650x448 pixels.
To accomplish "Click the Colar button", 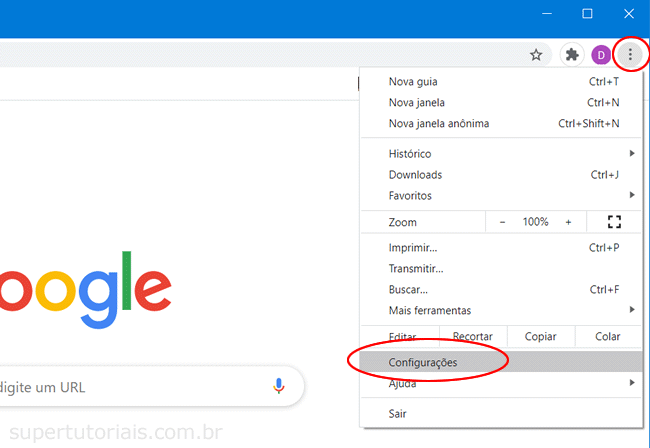I will tap(607, 337).
